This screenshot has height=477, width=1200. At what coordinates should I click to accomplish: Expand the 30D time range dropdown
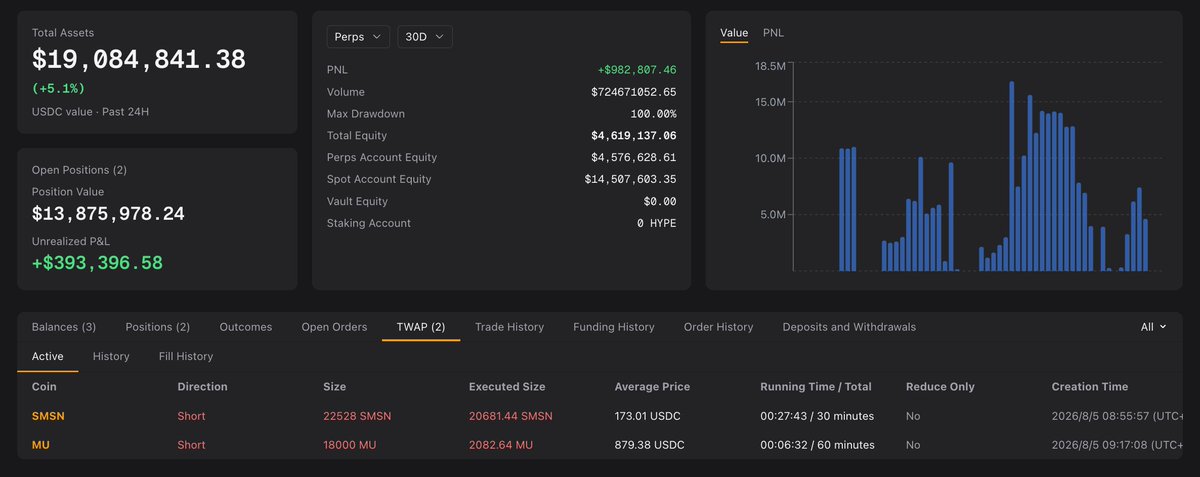425,36
